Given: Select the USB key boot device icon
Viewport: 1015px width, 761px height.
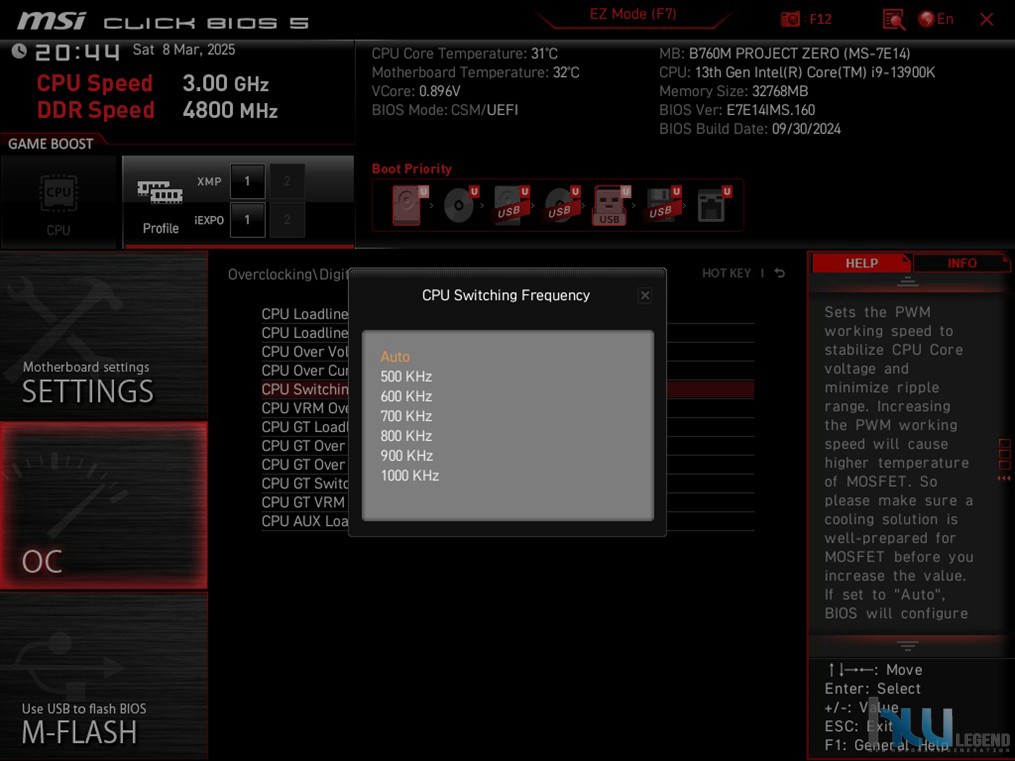Looking at the screenshot, I should pyautogui.click(x=610, y=206).
